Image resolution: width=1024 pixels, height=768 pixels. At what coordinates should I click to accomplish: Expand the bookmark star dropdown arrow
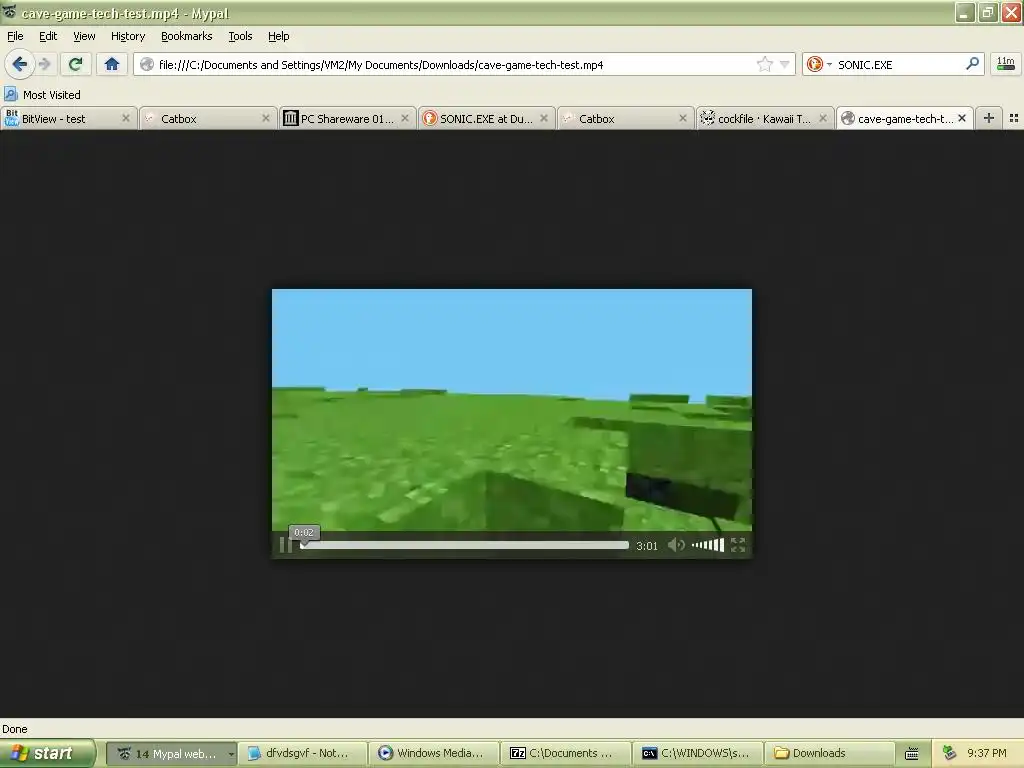784,64
